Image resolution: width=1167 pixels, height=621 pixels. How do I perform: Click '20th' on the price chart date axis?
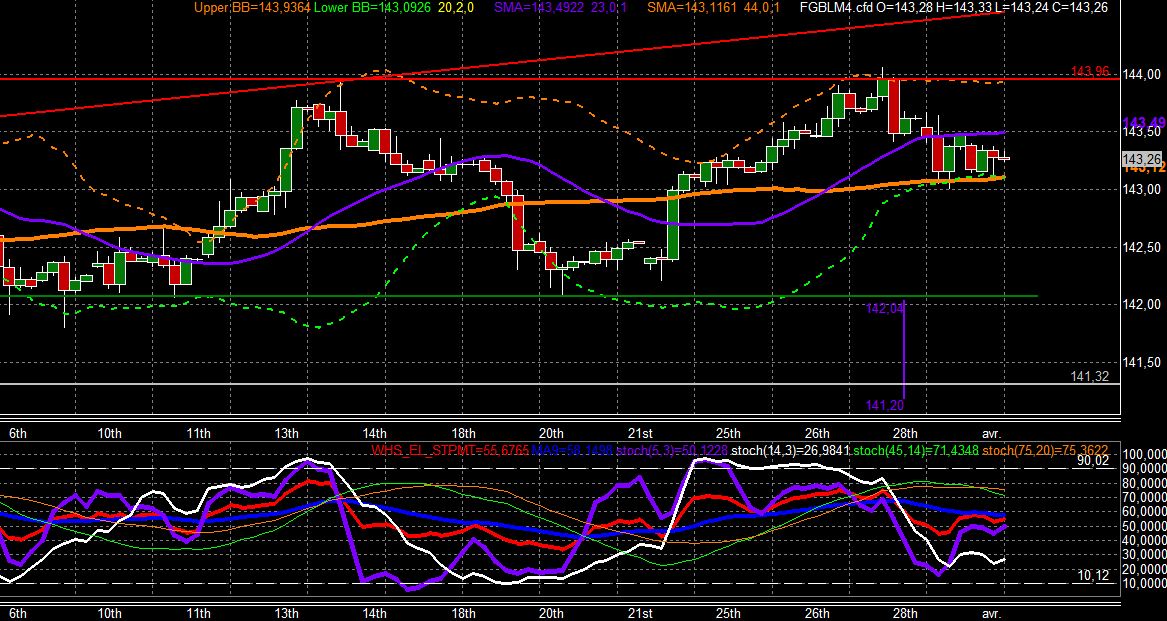tap(551, 433)
